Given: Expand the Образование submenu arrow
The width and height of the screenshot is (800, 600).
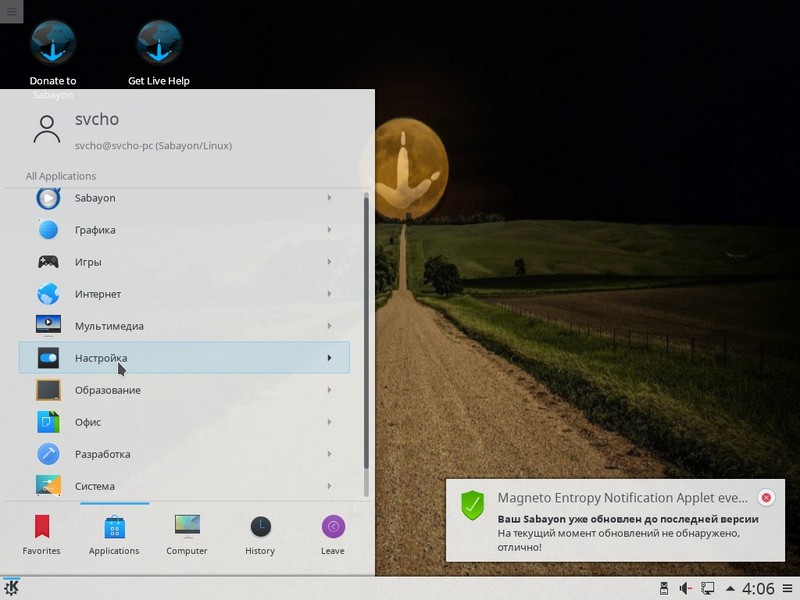Looking at the screenshot, I should click(330, 390).
